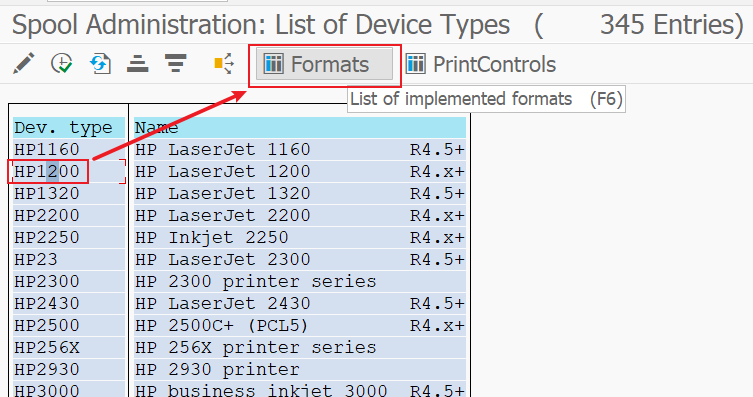Image resolution: width=753 pixels, height=397 pixels.
Task: Click name HP LaserJet 1160
Action: (223, 149)
